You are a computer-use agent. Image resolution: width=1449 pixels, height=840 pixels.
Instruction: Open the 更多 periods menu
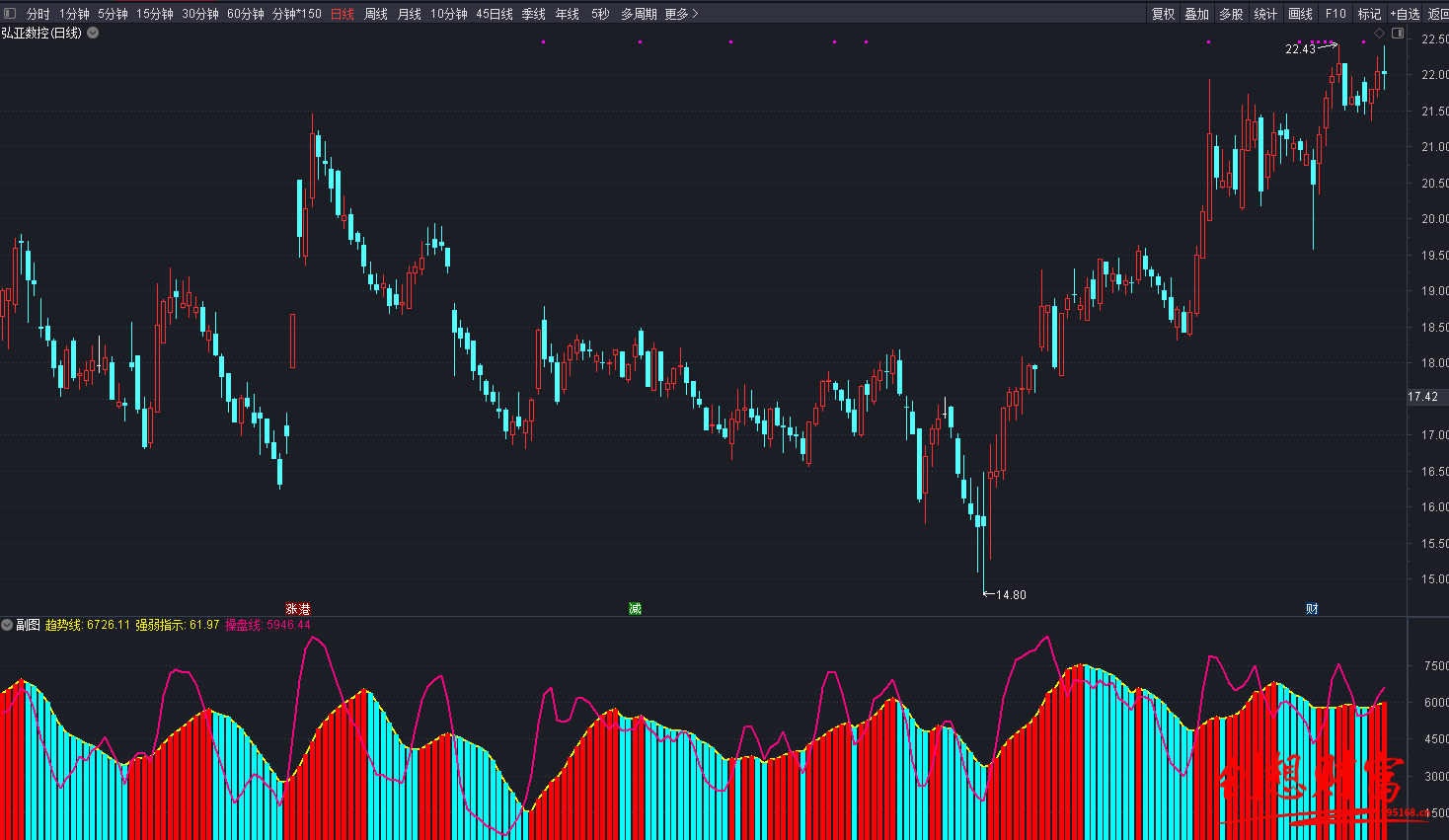(681, 14)
